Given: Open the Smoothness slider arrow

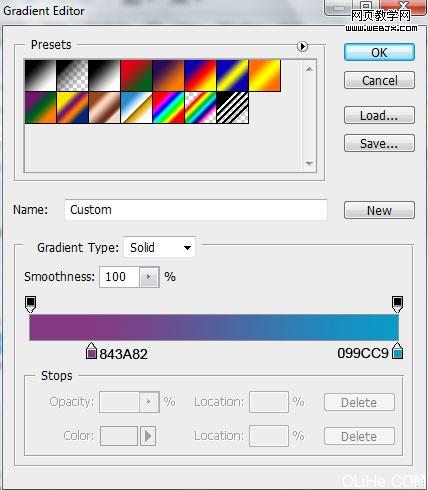Looking at the screenshot, I should click(149, 277).
